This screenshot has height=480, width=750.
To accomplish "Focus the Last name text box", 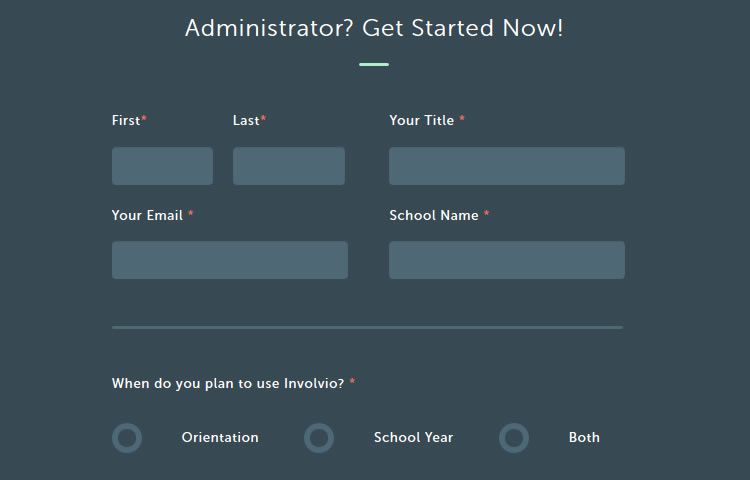I will click(x=288, y=166).
